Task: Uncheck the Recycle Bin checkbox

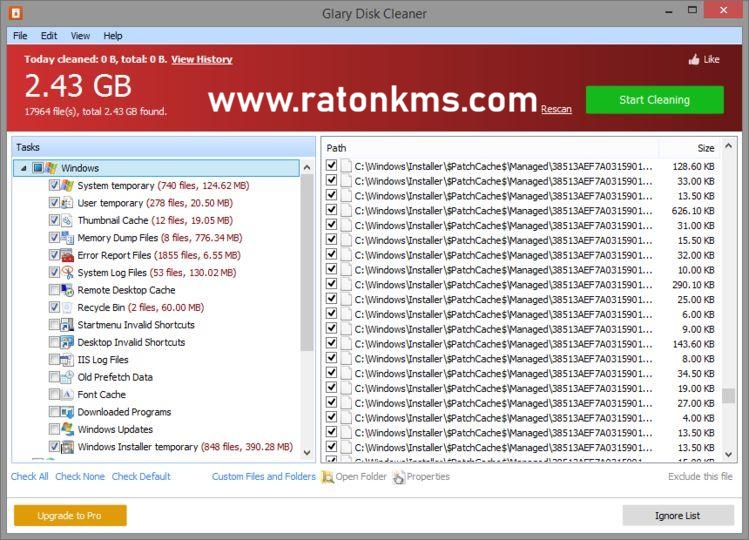Action: 54,307
